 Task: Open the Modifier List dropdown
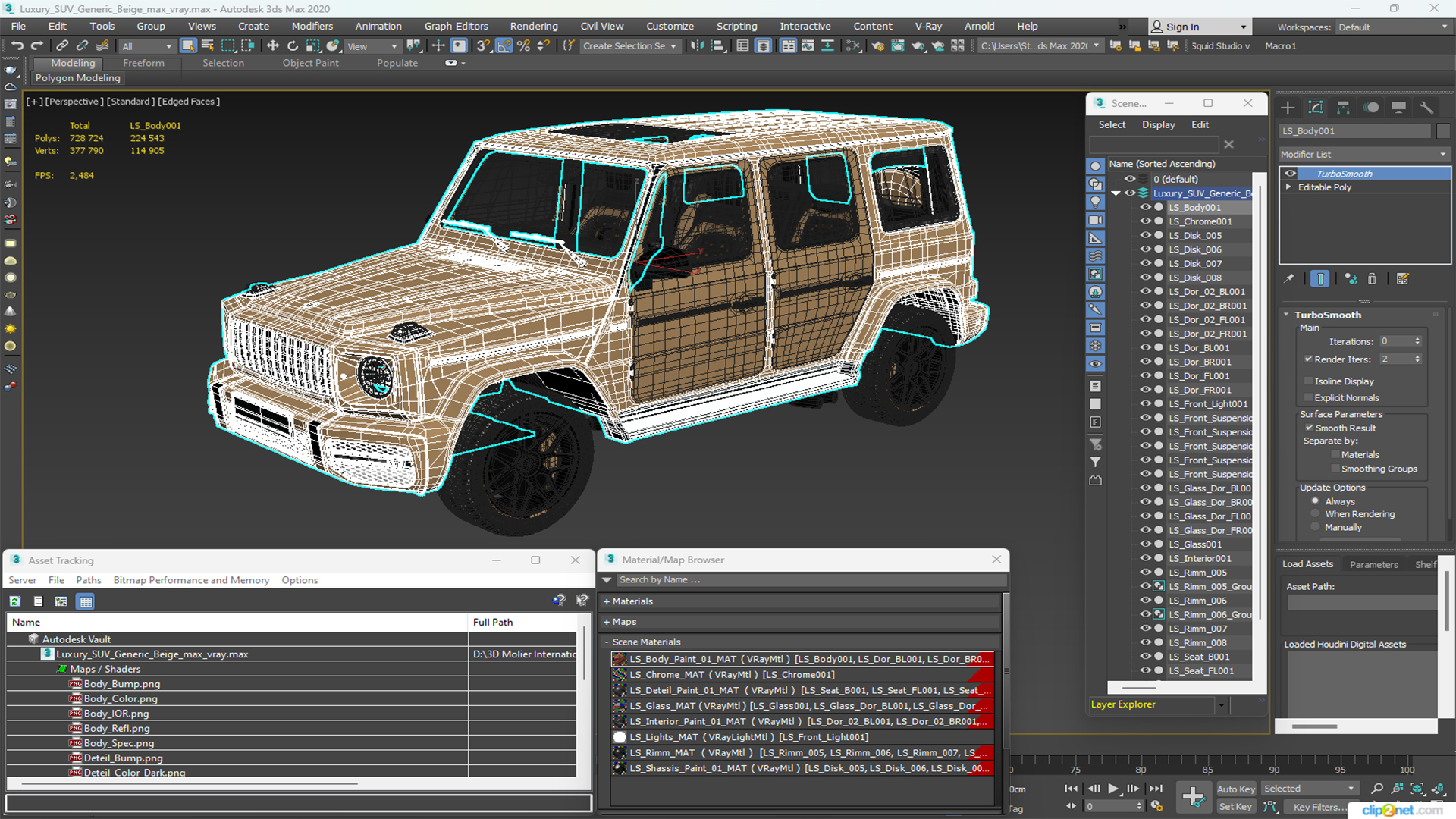click(1364, 154)
